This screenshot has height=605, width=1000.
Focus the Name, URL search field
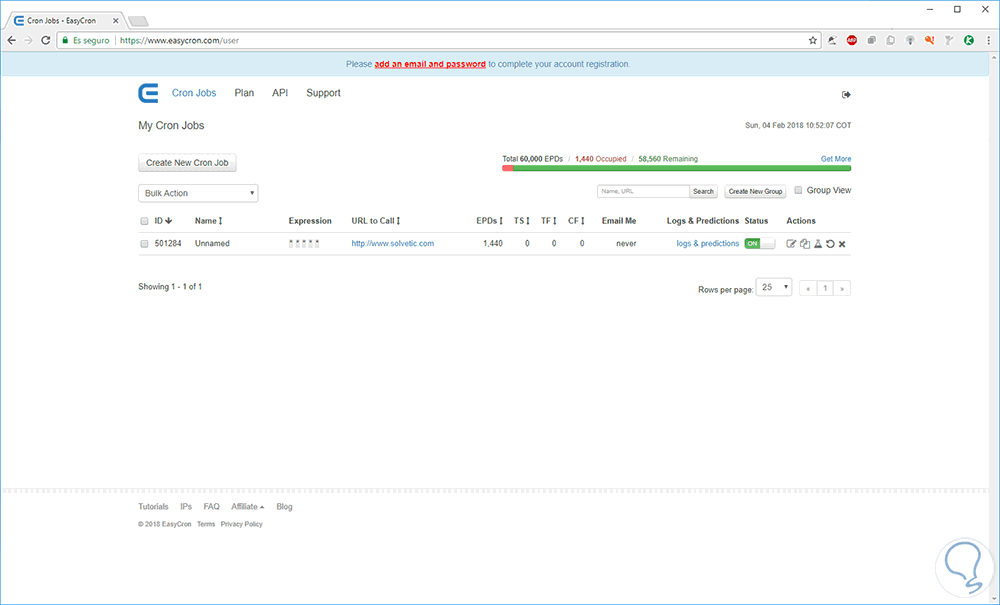643,191
